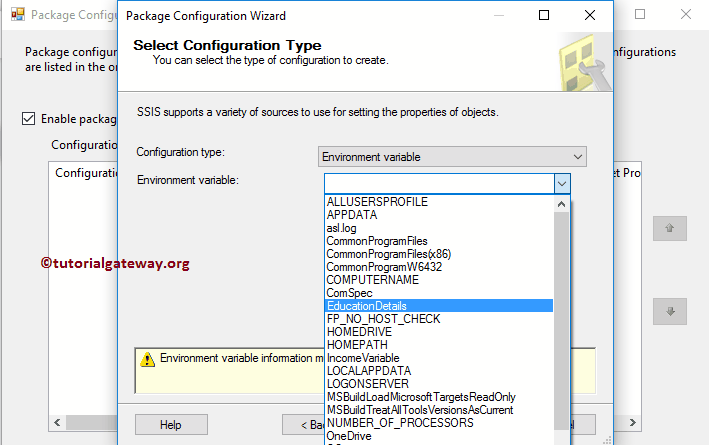Click right scroll arrow in configurations list
The image size is (709, 445).
633,422
